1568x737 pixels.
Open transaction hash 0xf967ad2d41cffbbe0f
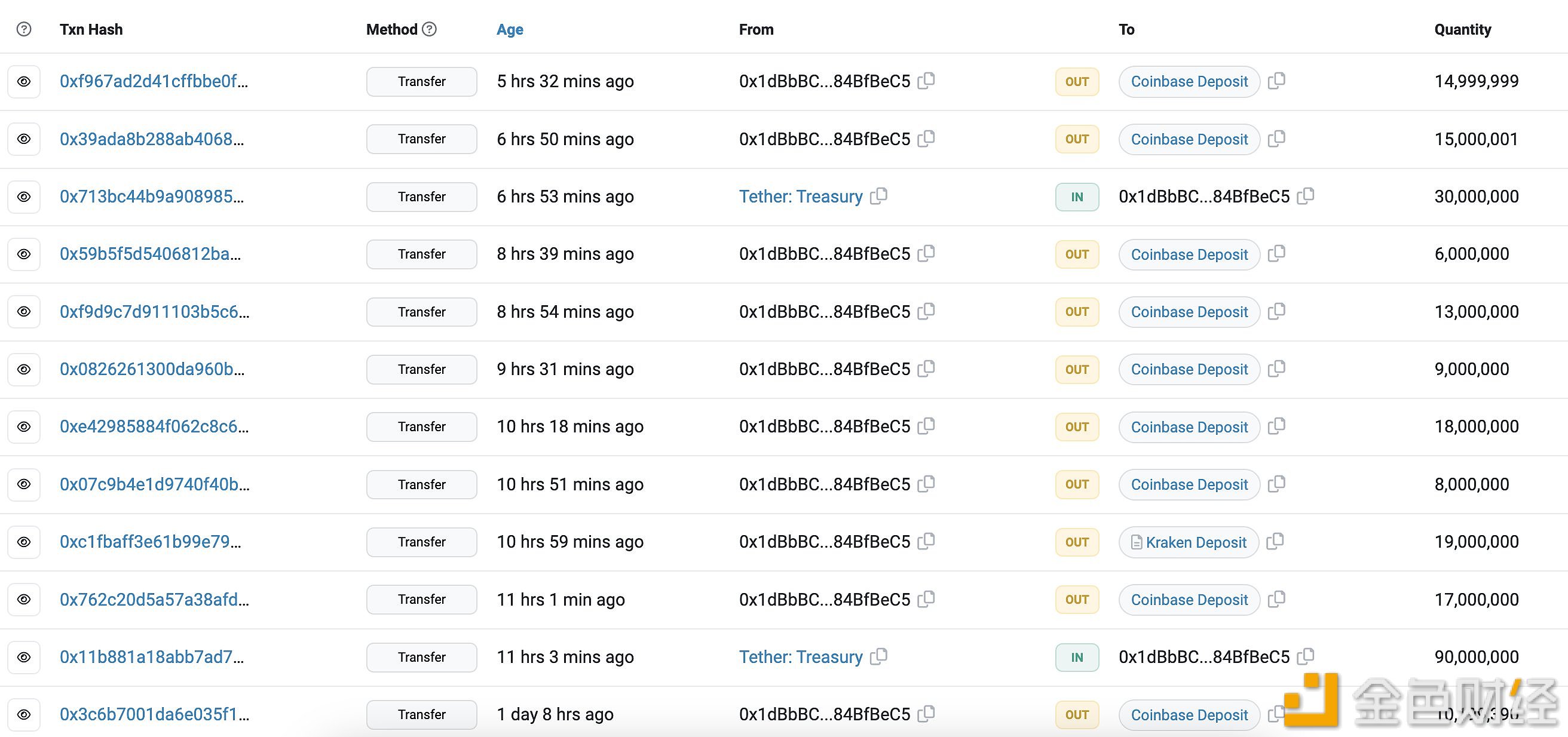coord(154,81)
